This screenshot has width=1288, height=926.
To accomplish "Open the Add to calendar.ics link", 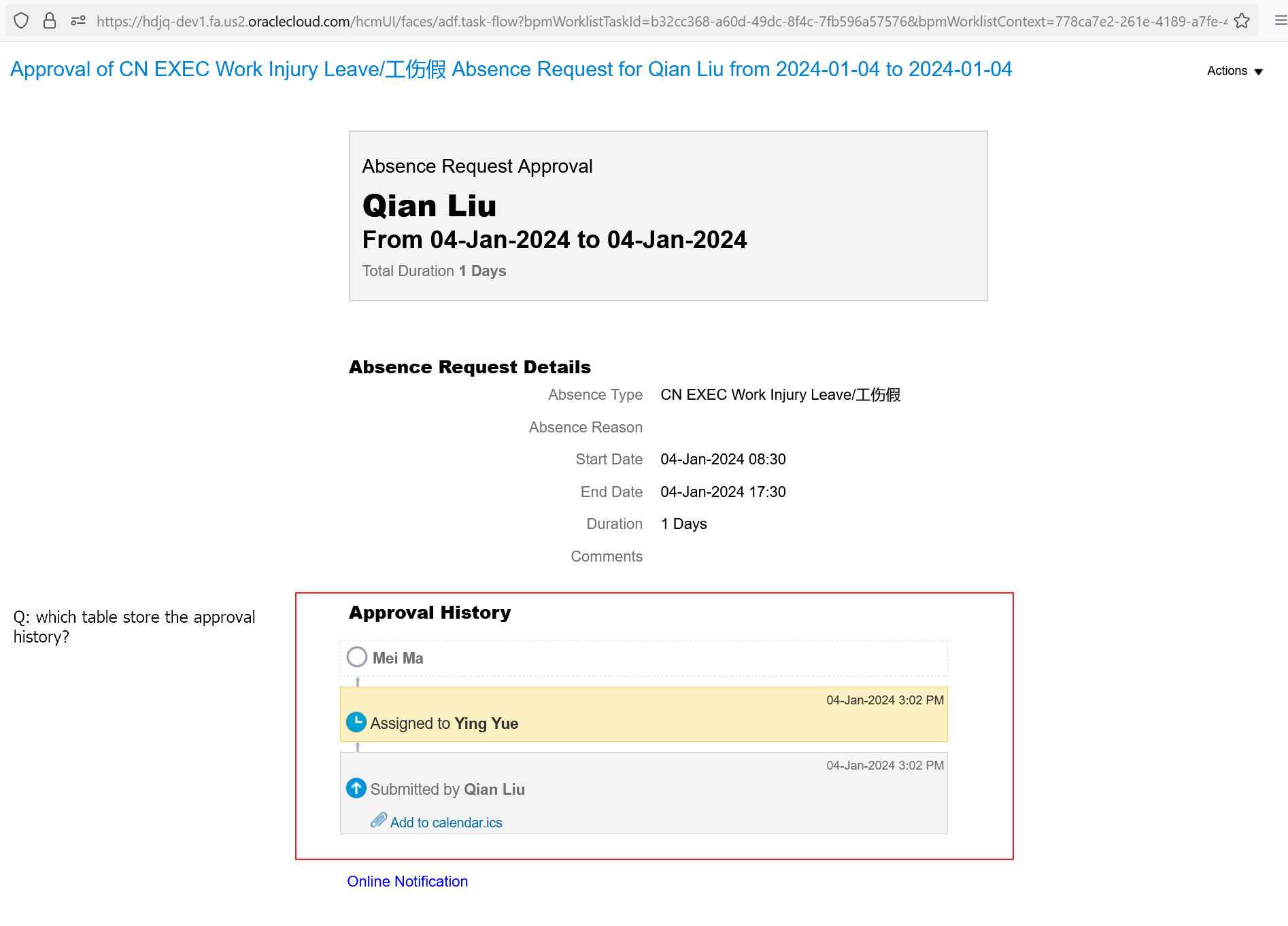I will [445, 822].
